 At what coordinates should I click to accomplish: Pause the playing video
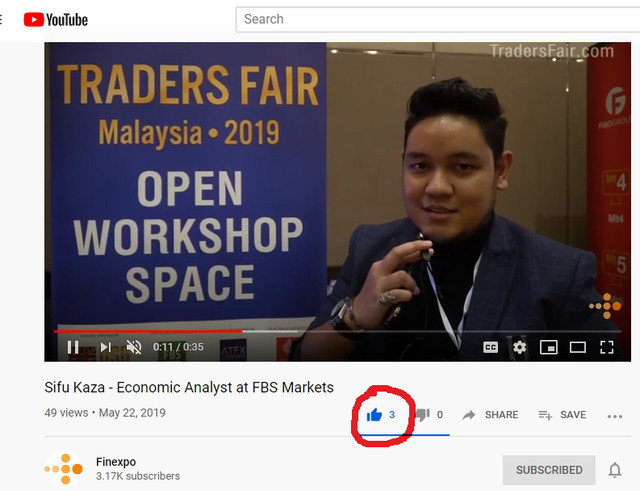(x=73, y=347)
